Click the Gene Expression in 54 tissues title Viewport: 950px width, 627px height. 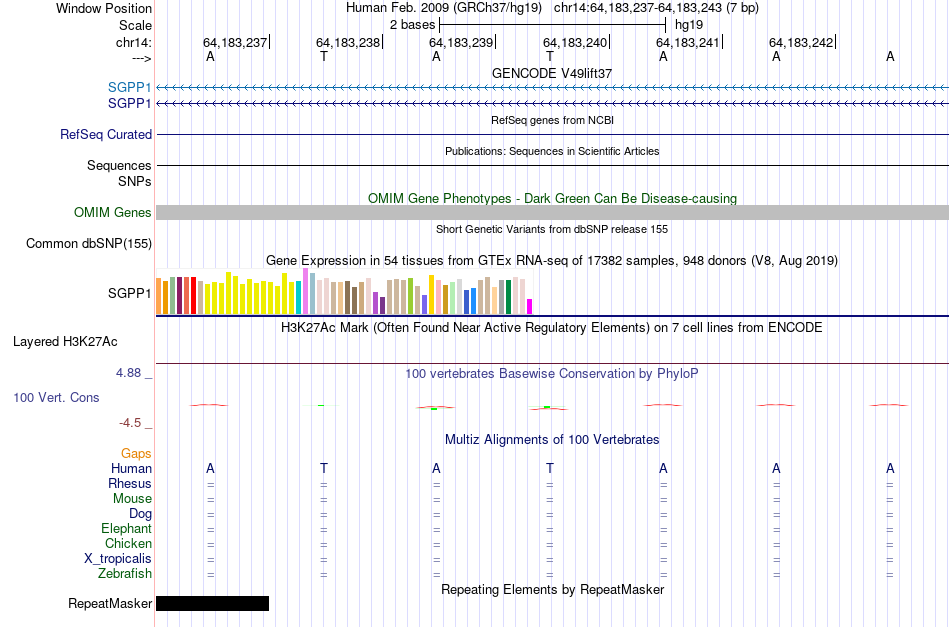pyautogui.click(x=552, y=260)
